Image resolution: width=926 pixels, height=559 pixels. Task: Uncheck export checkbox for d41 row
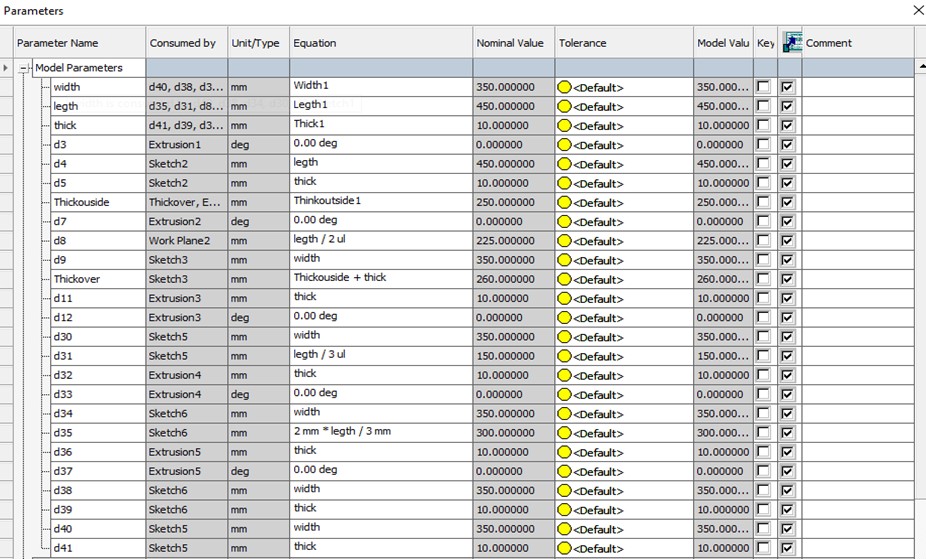pyautogui.click(x=787, y=548)
